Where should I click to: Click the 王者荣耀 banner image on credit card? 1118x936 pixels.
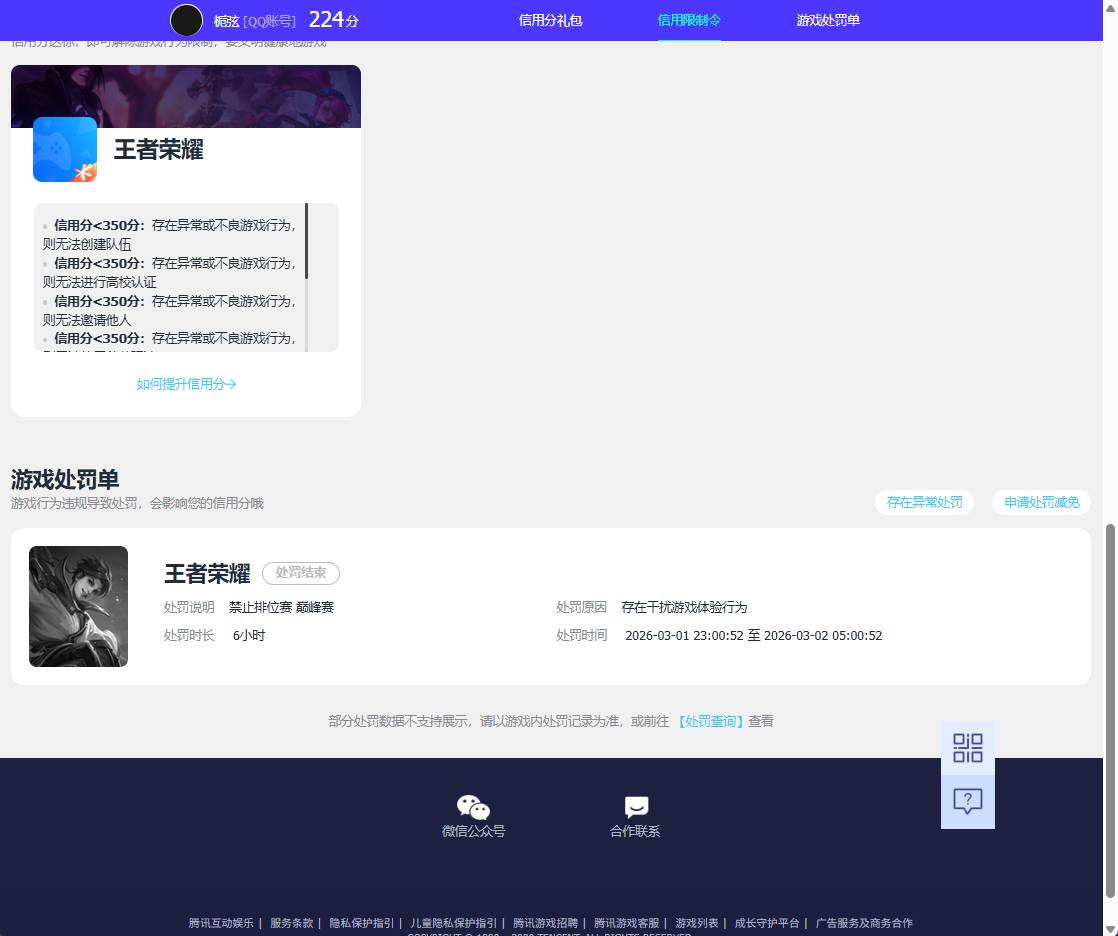[x=186, y=97]
